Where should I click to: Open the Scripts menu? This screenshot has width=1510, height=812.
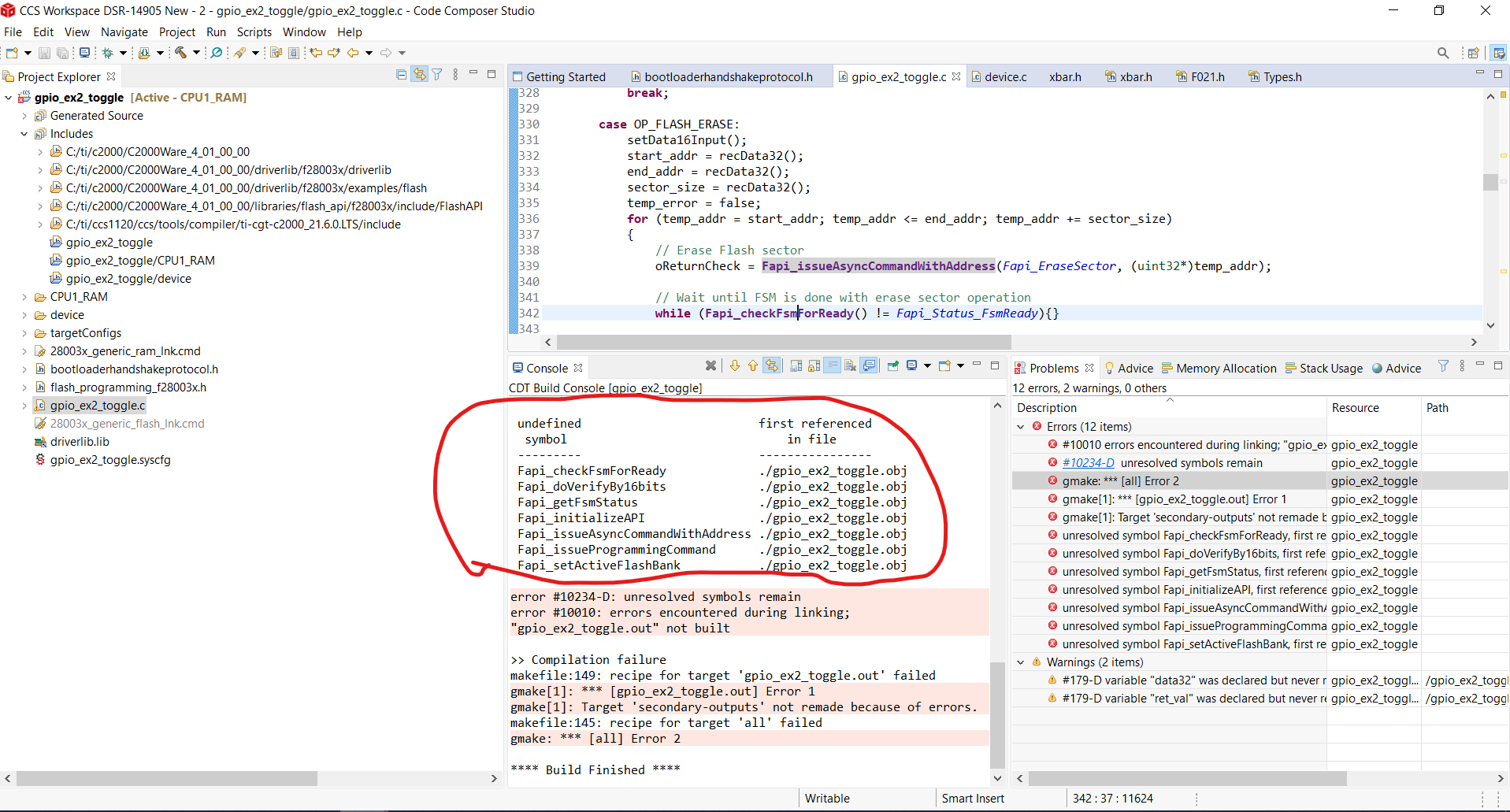(x=254, y=32)
